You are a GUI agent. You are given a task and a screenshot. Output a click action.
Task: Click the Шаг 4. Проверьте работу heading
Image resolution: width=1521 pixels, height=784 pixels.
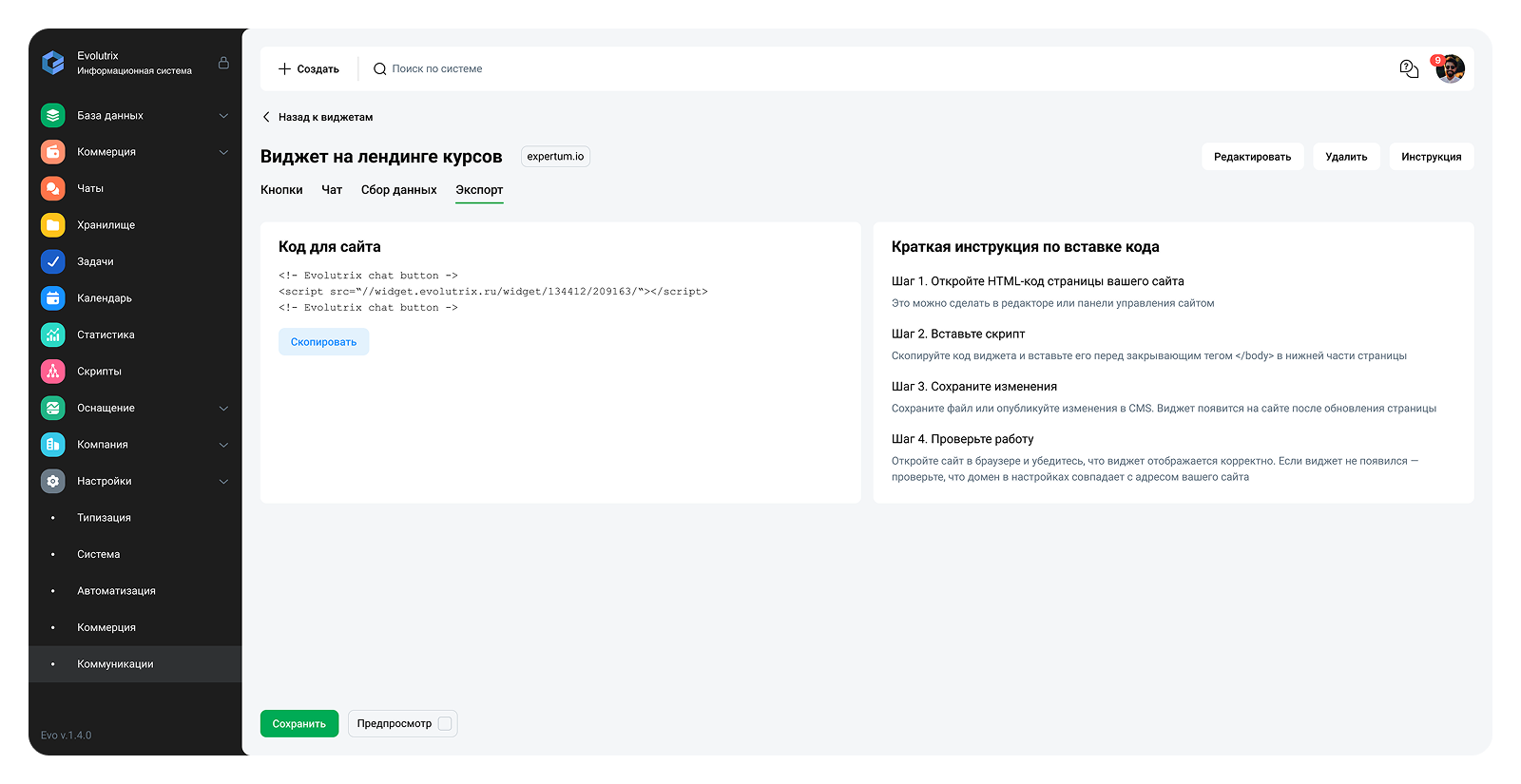[963, 439]
